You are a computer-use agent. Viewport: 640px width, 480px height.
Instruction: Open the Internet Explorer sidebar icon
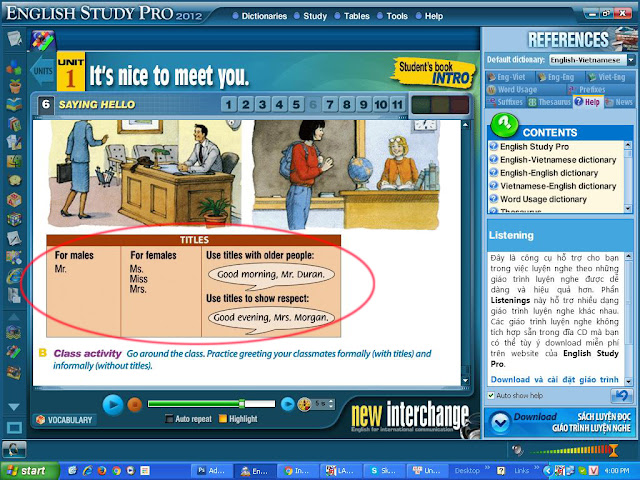(x=14, y=276)
